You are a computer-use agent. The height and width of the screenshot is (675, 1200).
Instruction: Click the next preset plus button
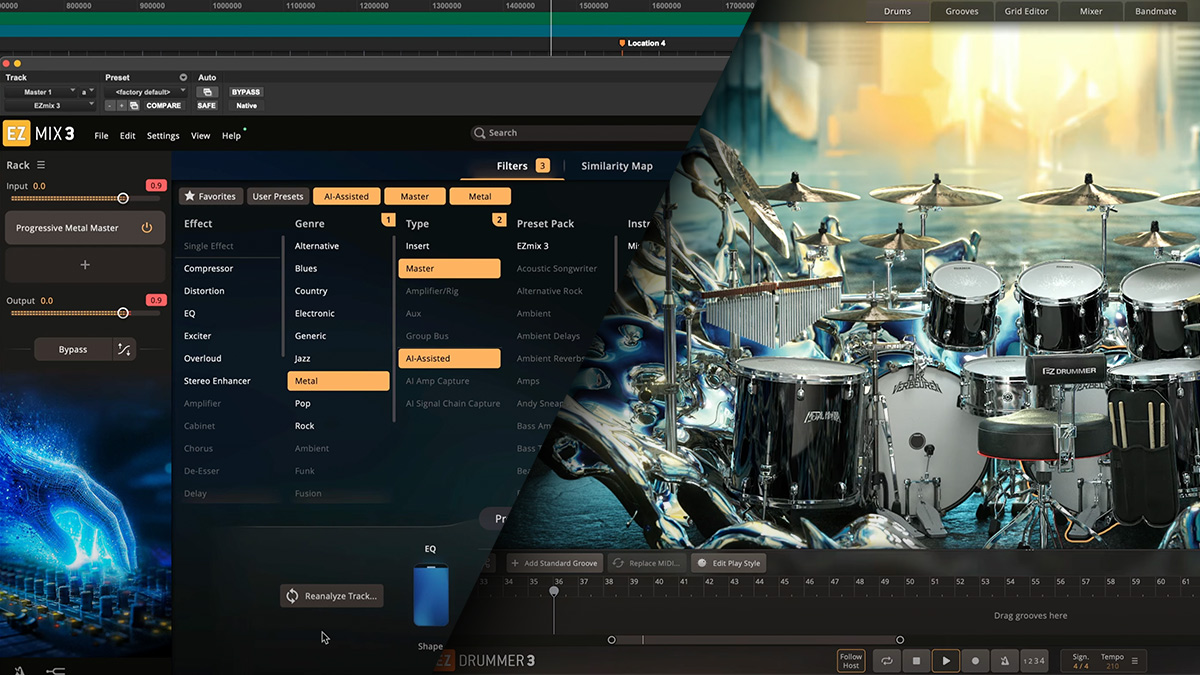point(122,105)
